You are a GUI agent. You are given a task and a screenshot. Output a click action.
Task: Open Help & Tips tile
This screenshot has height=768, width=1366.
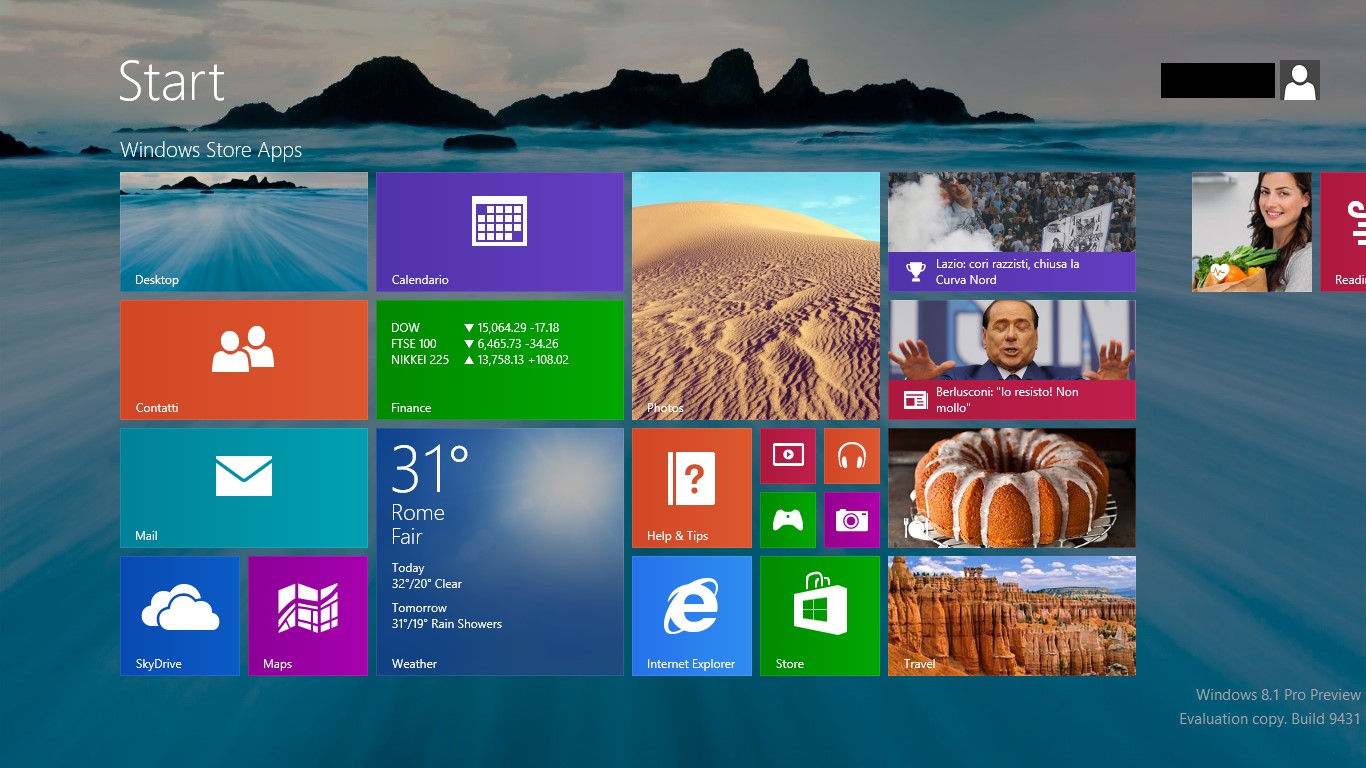click(x=692, y=488)
